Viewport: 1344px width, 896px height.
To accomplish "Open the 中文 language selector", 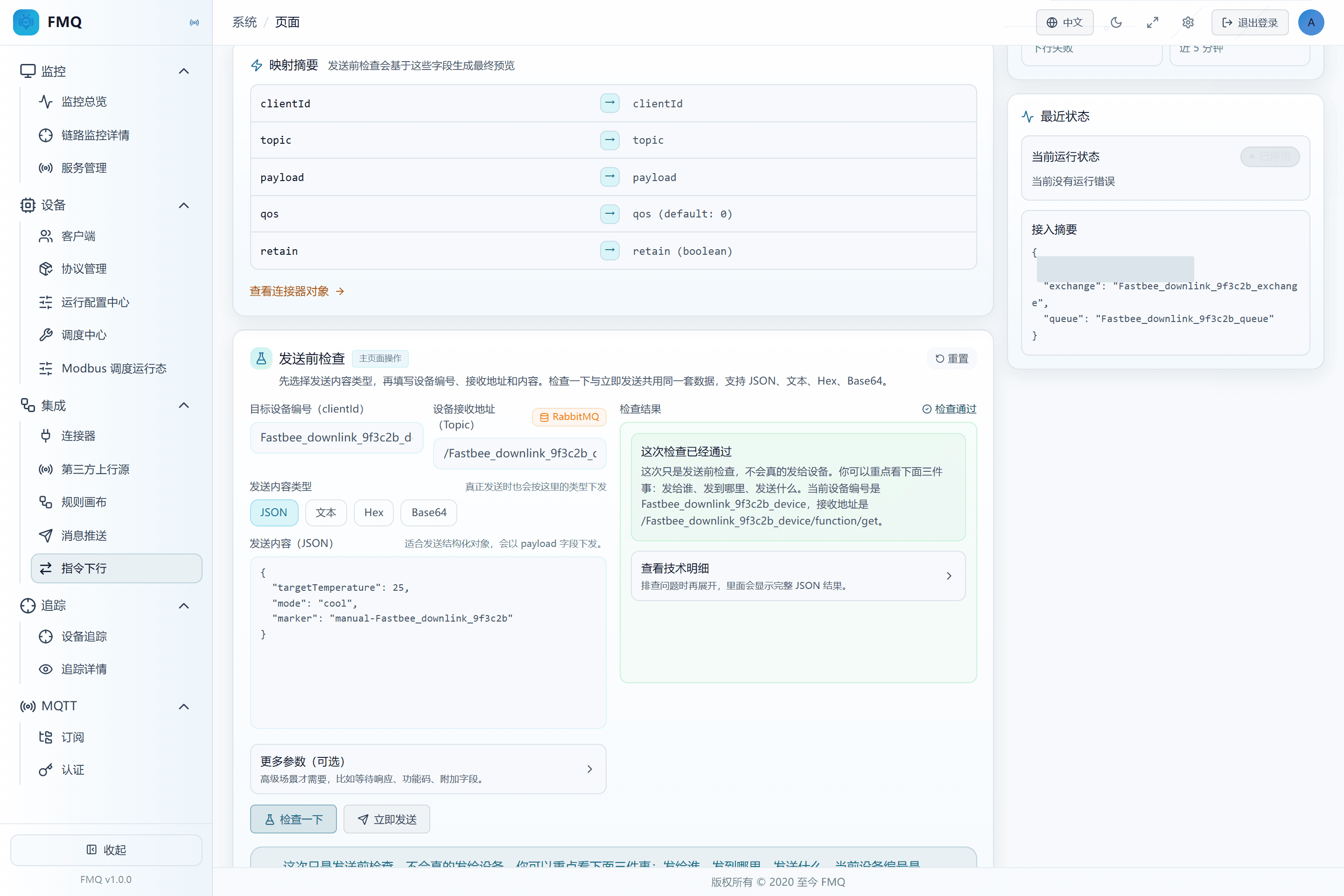I will point(1064,22).
